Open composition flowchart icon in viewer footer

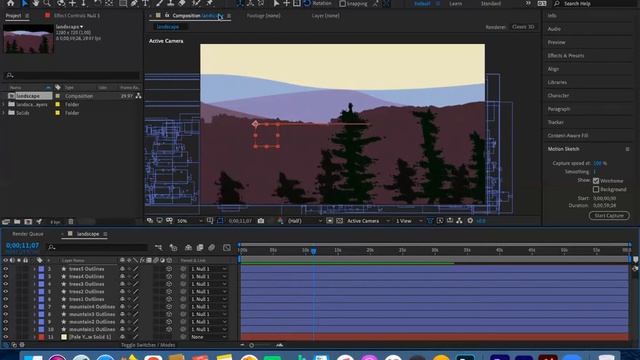[x=459, y=221]
